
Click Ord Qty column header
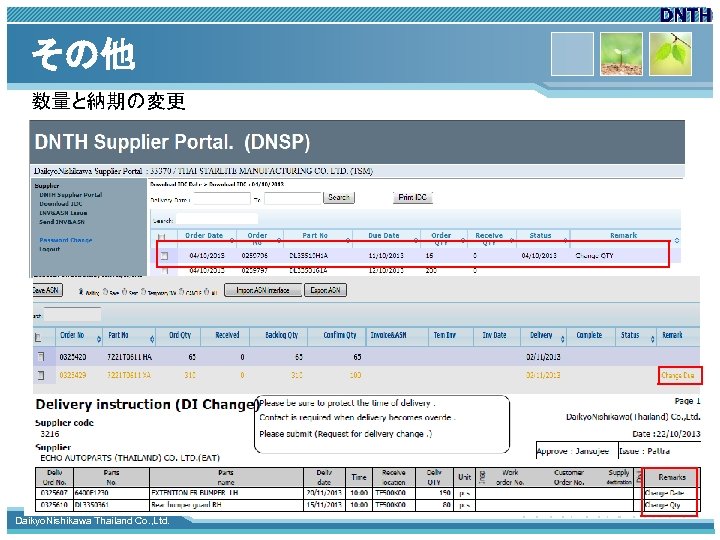180,336
